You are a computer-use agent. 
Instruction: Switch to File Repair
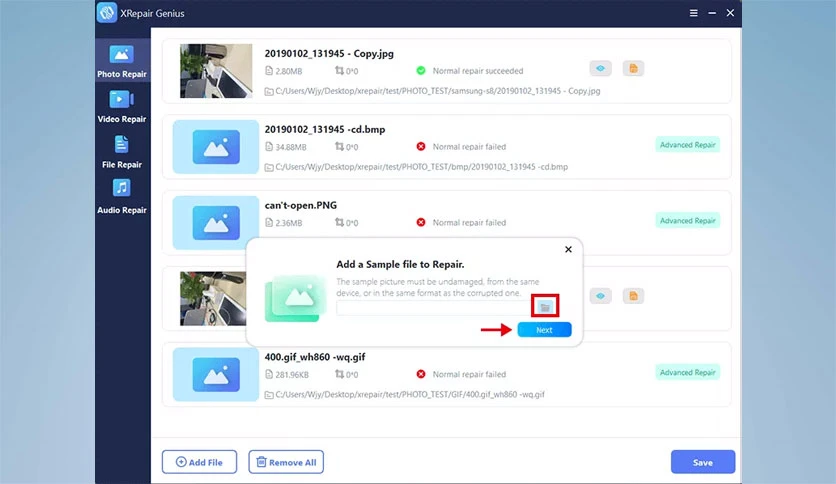[x=122, y=152]
